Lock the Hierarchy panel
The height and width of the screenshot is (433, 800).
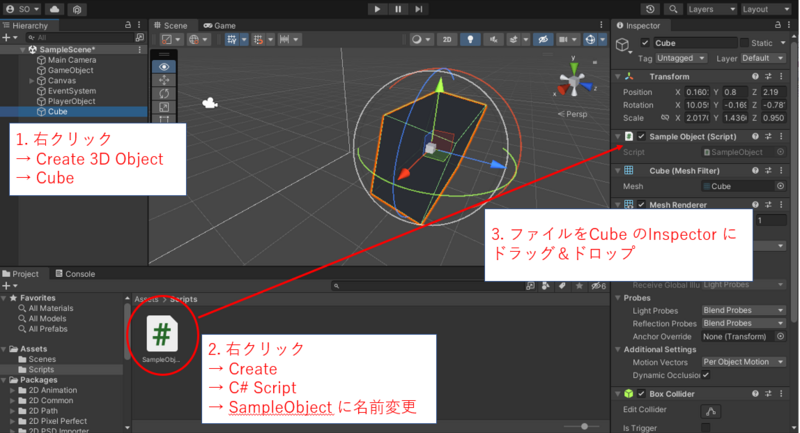[x=128, y=25]
